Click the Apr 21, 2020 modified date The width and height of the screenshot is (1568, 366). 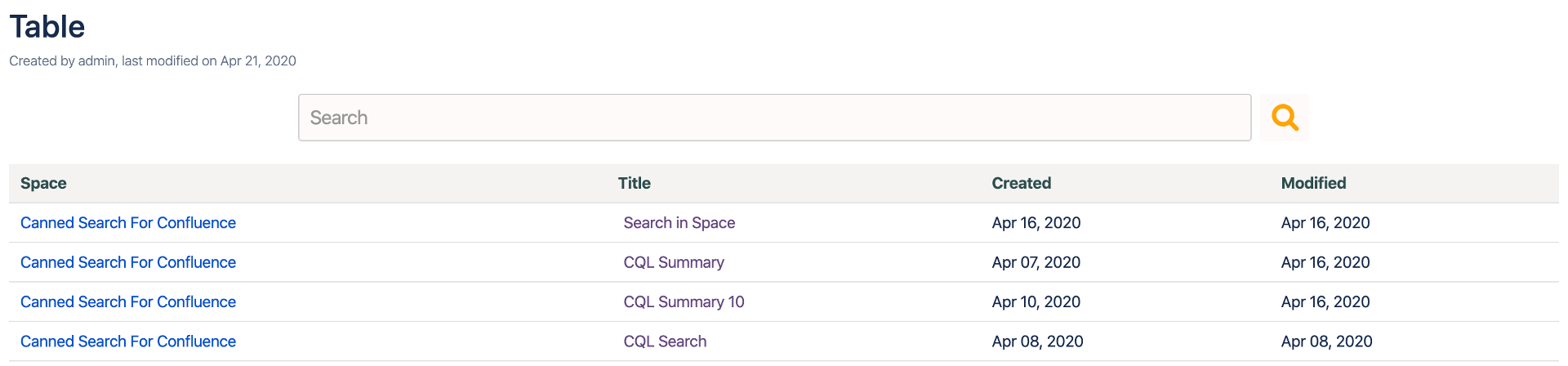click(x=258, y=61)
